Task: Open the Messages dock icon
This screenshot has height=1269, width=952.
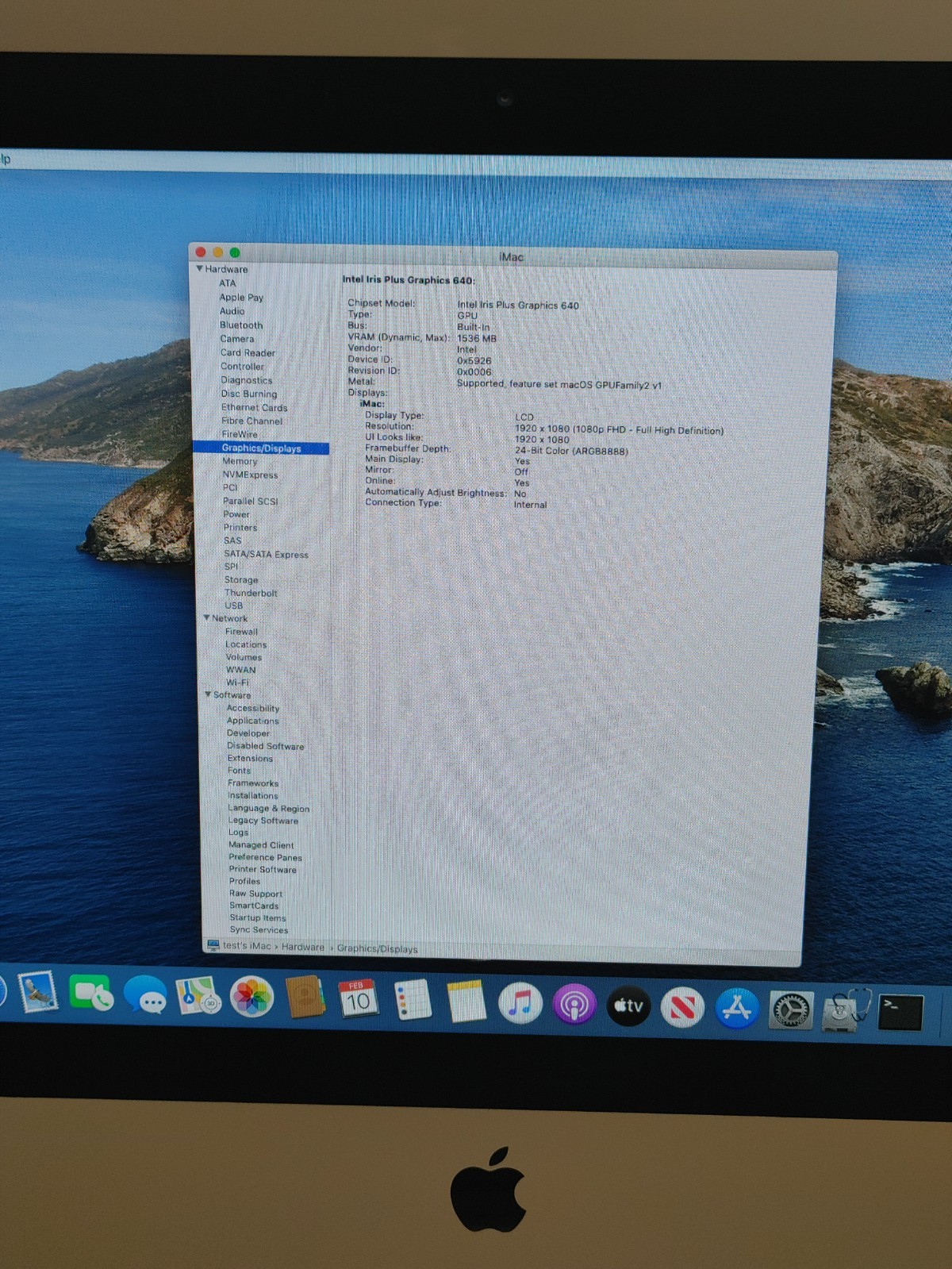Action: click(145, 994)
